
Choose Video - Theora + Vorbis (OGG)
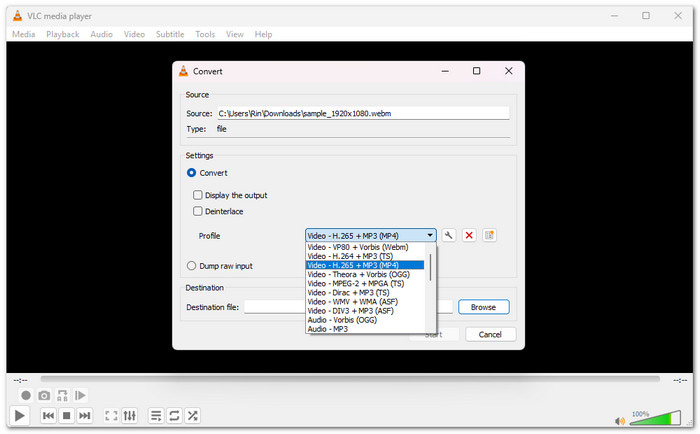point(365,275)
